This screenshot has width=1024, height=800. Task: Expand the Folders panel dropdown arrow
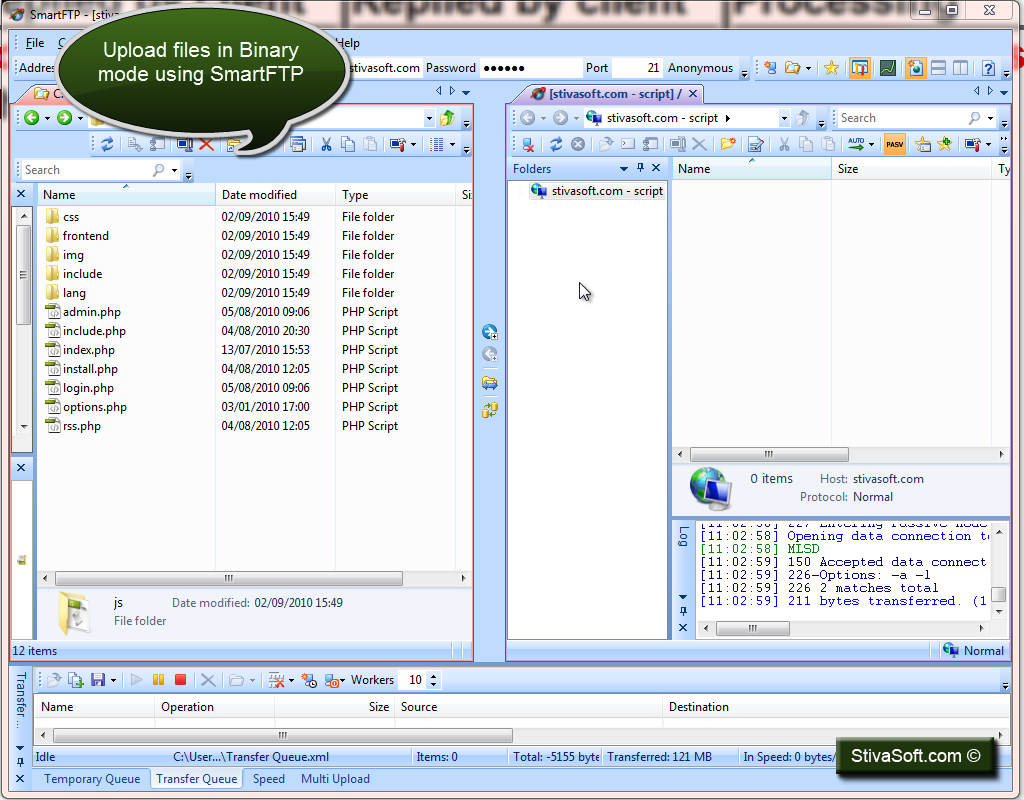tap(624, 169)
